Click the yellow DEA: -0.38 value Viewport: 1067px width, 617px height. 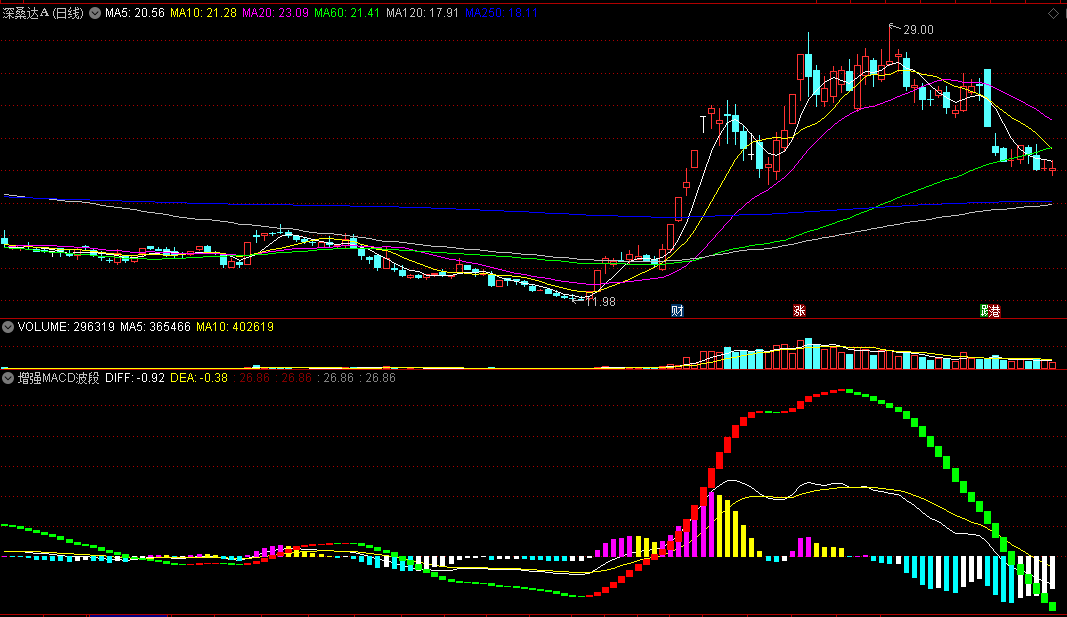(x=199, y=378)
